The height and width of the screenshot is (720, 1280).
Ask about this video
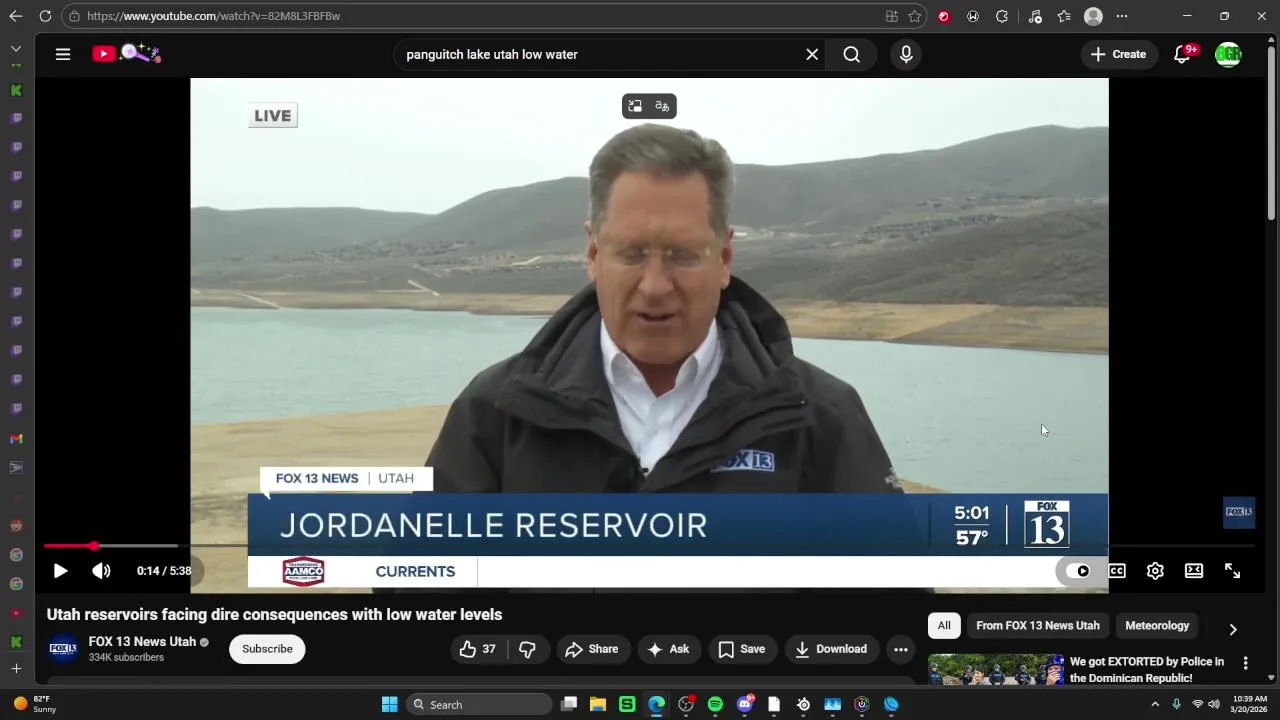(668, 649)
